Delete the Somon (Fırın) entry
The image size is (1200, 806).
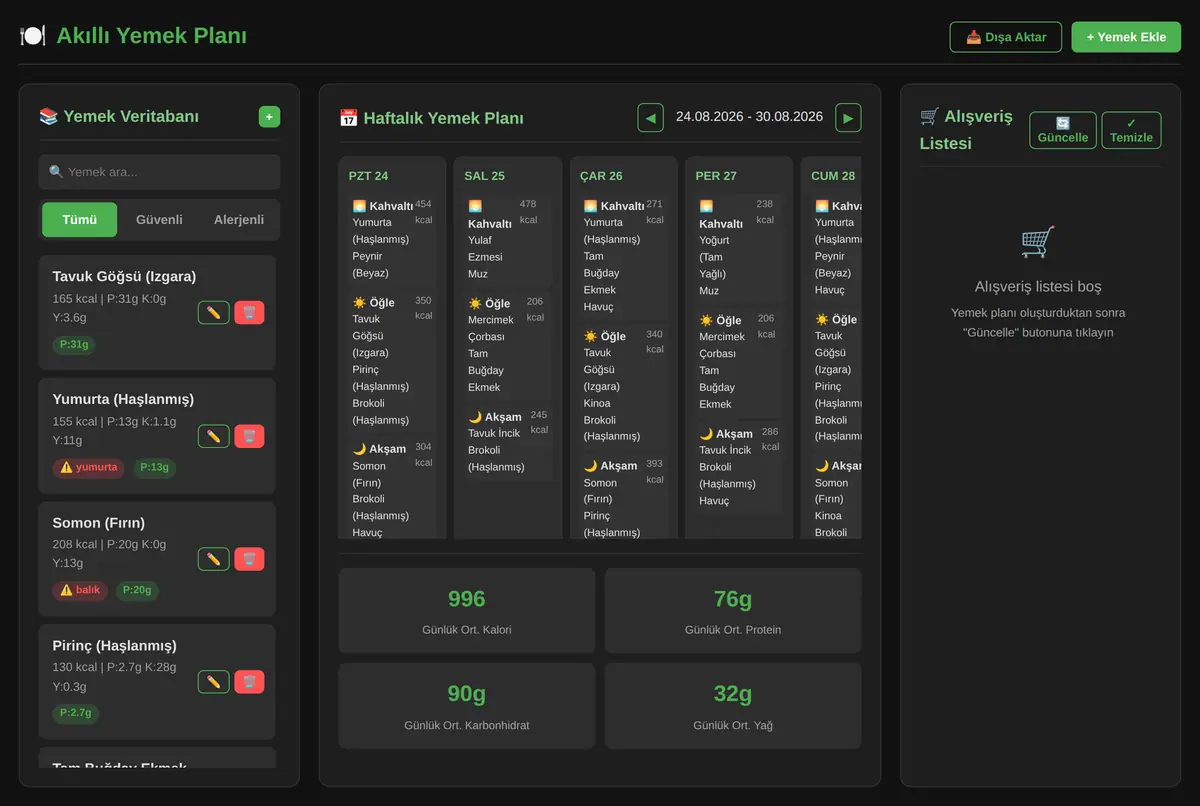[249, 559]
